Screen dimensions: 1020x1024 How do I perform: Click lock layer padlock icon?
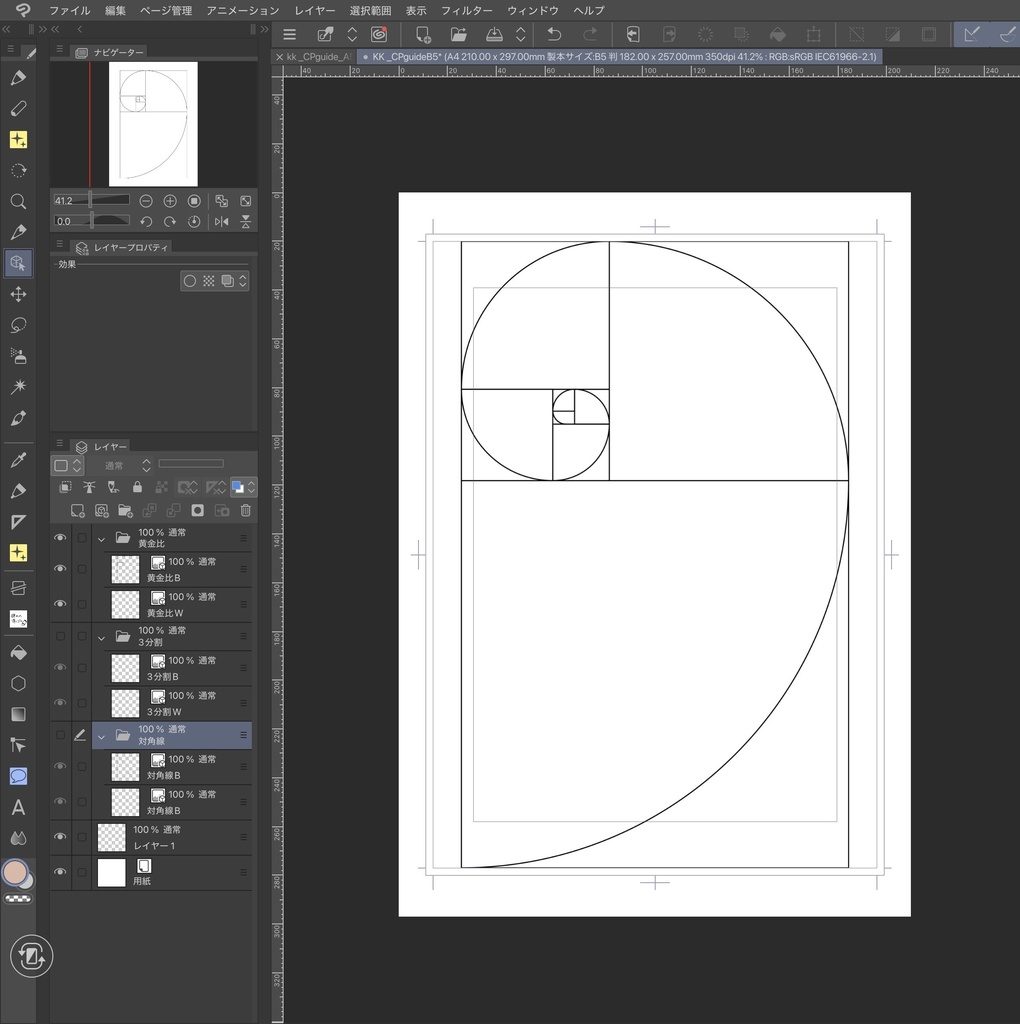click(137, 487)
